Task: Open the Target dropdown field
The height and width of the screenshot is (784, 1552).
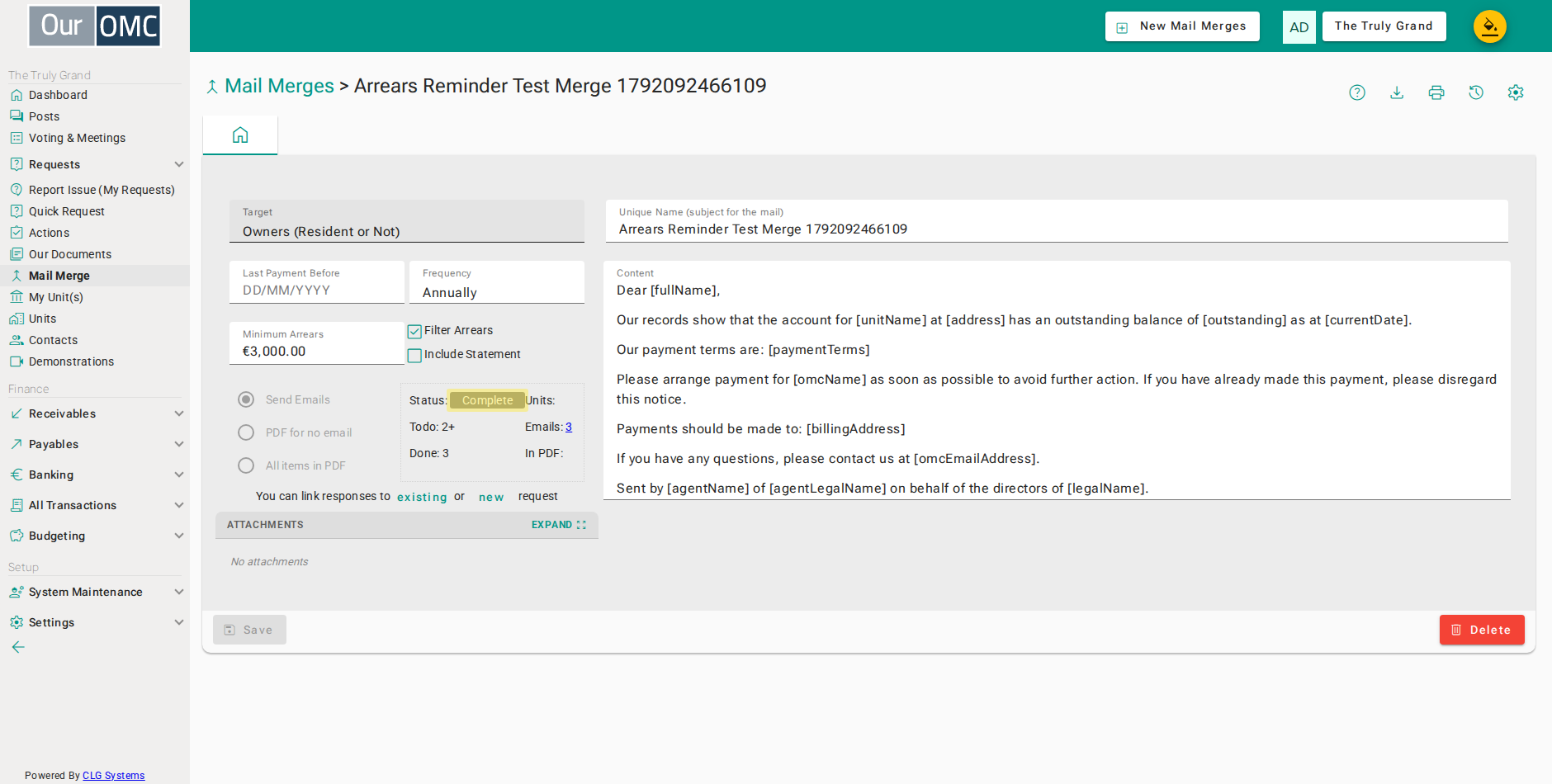Action: [x=407, y=221]
